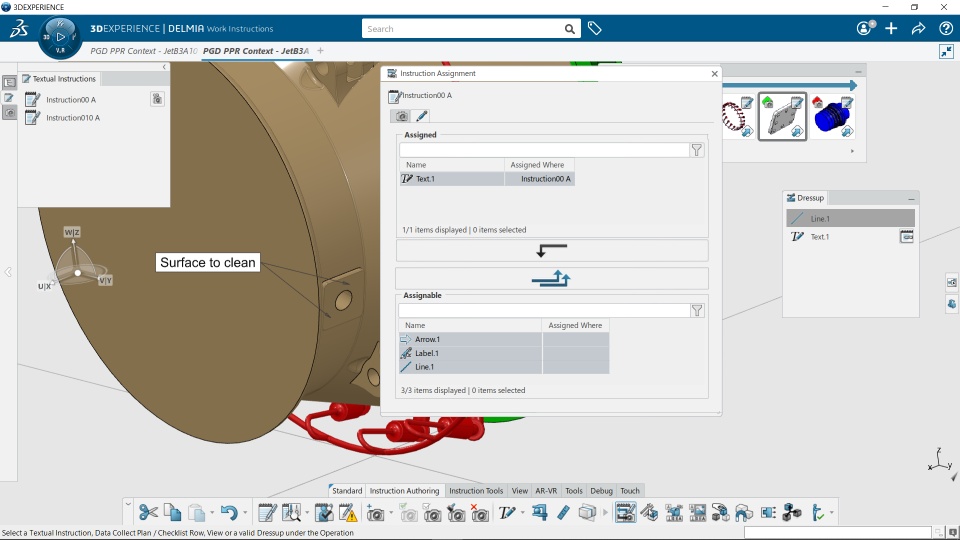960x540 pixels.
Task: Open dropdown arrow next to Undo
Action: 245,513
